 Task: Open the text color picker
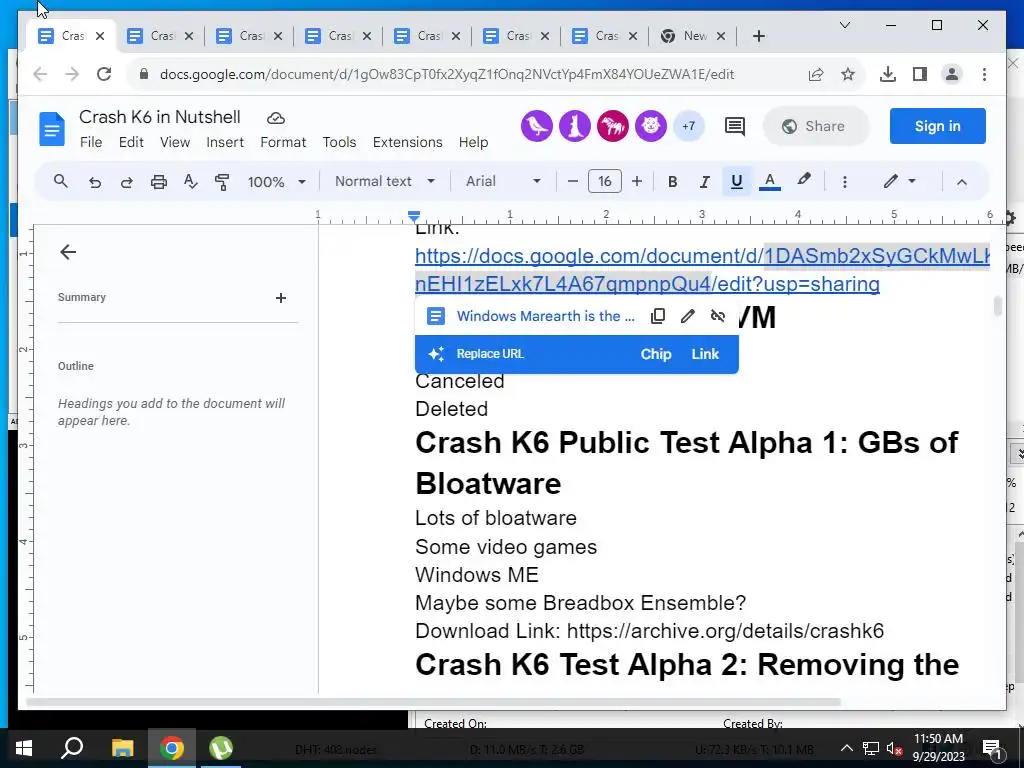pos(770,182)
